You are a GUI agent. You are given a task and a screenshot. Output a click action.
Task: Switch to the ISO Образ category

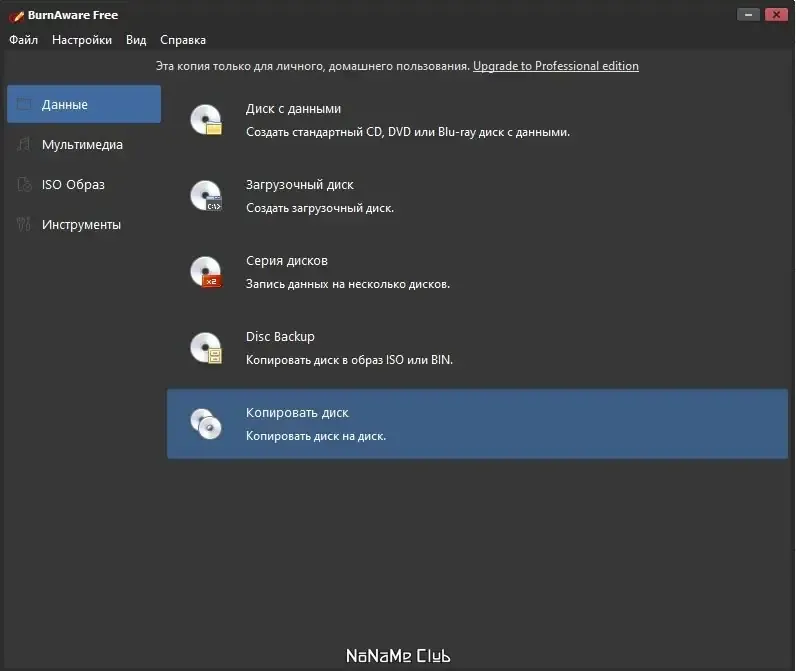click(84, 184)
